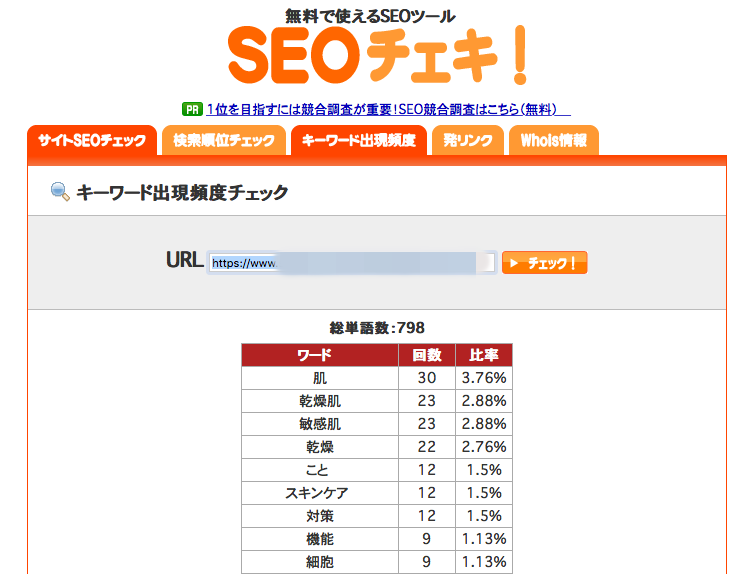The image size is (751, 574).
Task: Click the green PR badge icon
Action: click(x=192, y=109)
